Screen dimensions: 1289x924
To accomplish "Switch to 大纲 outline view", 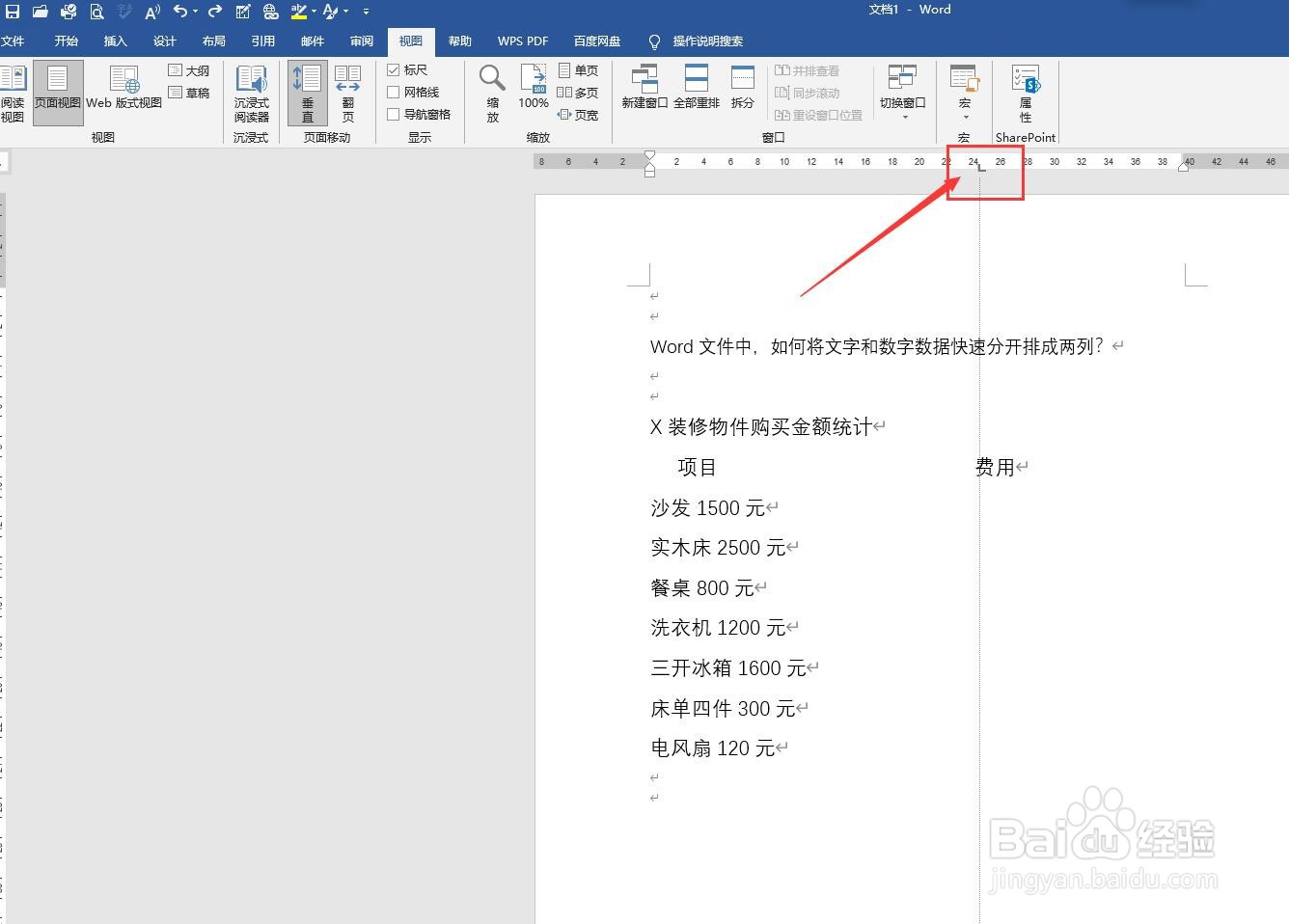I will [x=189, y=69].
